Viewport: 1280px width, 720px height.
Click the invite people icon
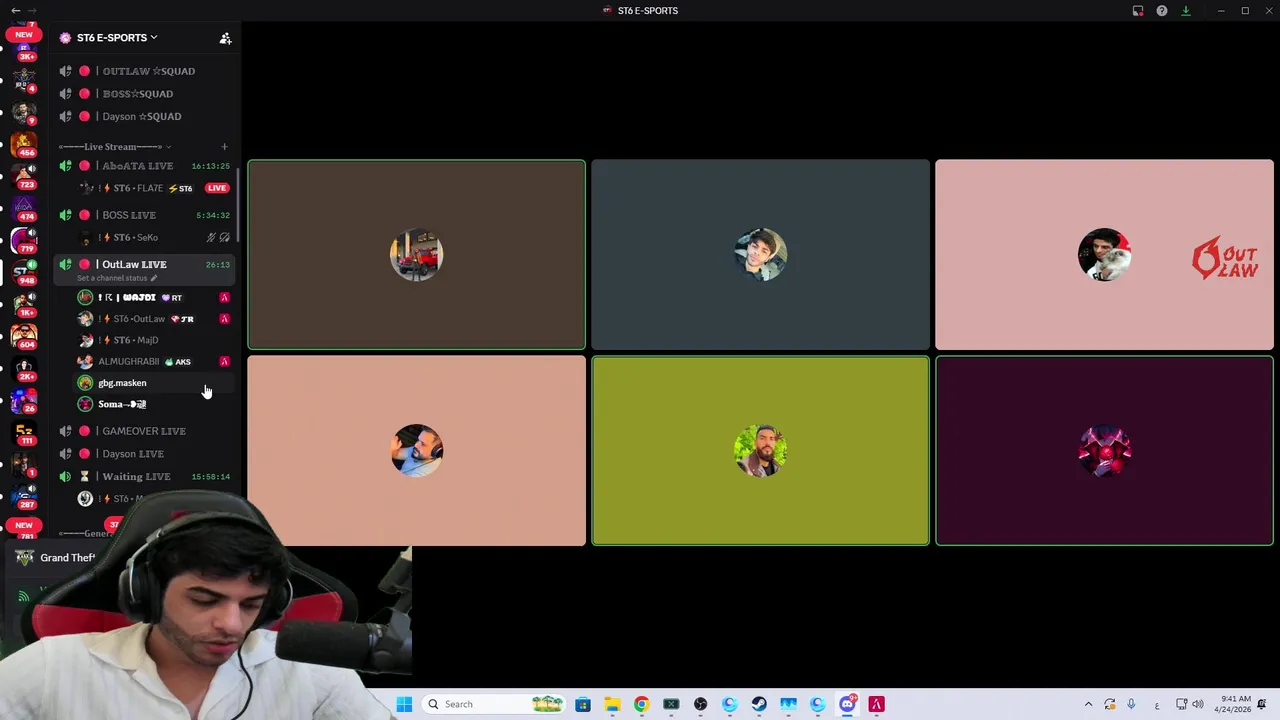(x=225, y=38)
